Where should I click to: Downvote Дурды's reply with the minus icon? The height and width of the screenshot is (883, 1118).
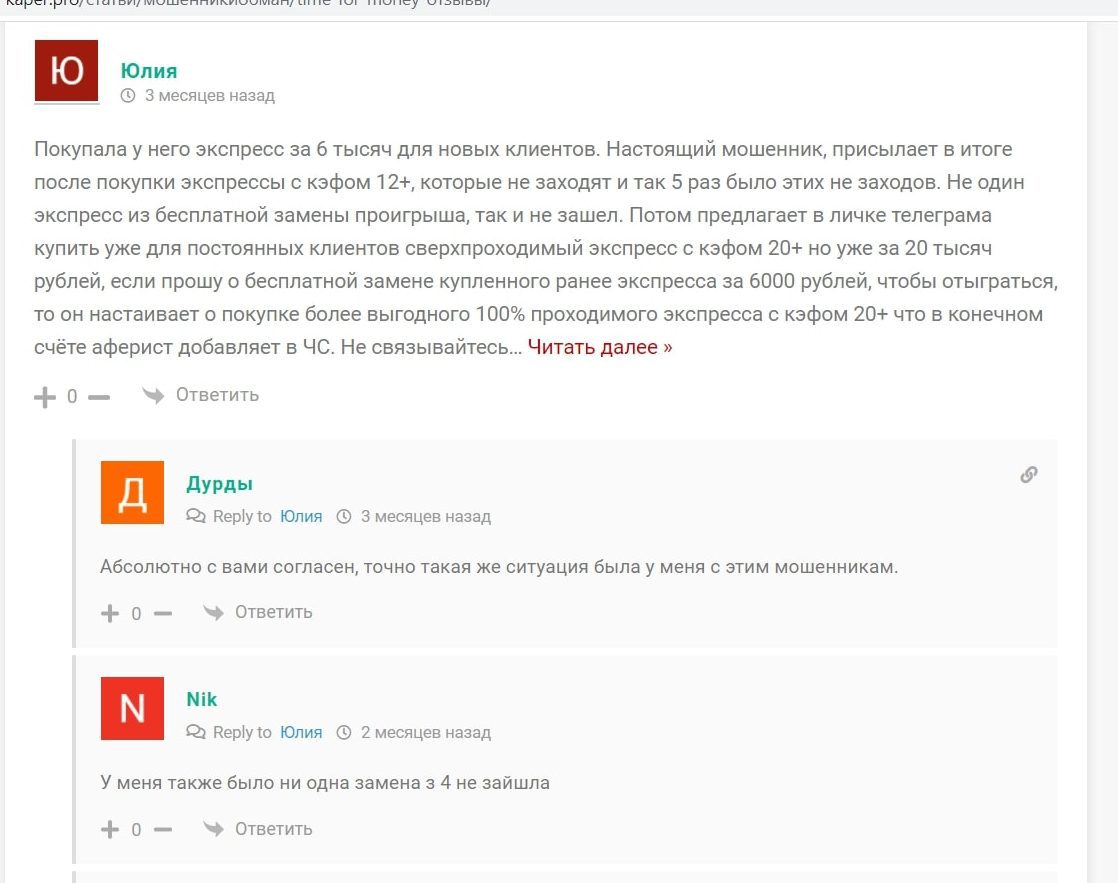pyautogui.click(x=163, y=613)
